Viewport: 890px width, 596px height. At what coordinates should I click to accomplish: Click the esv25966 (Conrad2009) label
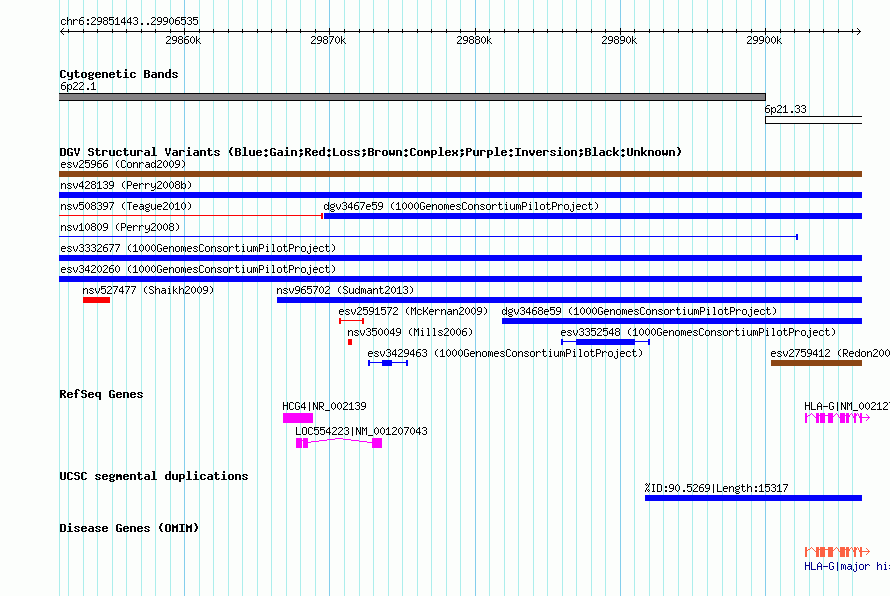click(123, 164)
